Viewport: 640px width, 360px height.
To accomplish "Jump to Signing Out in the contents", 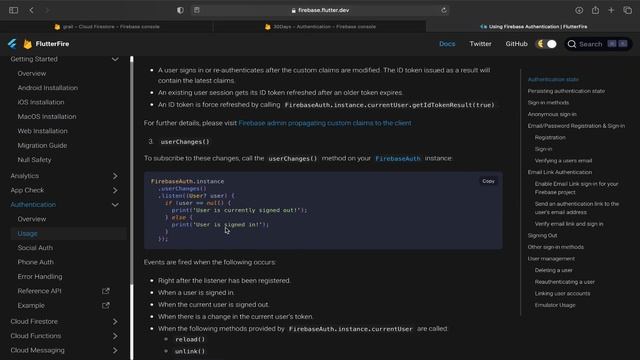I will (542, 236).
